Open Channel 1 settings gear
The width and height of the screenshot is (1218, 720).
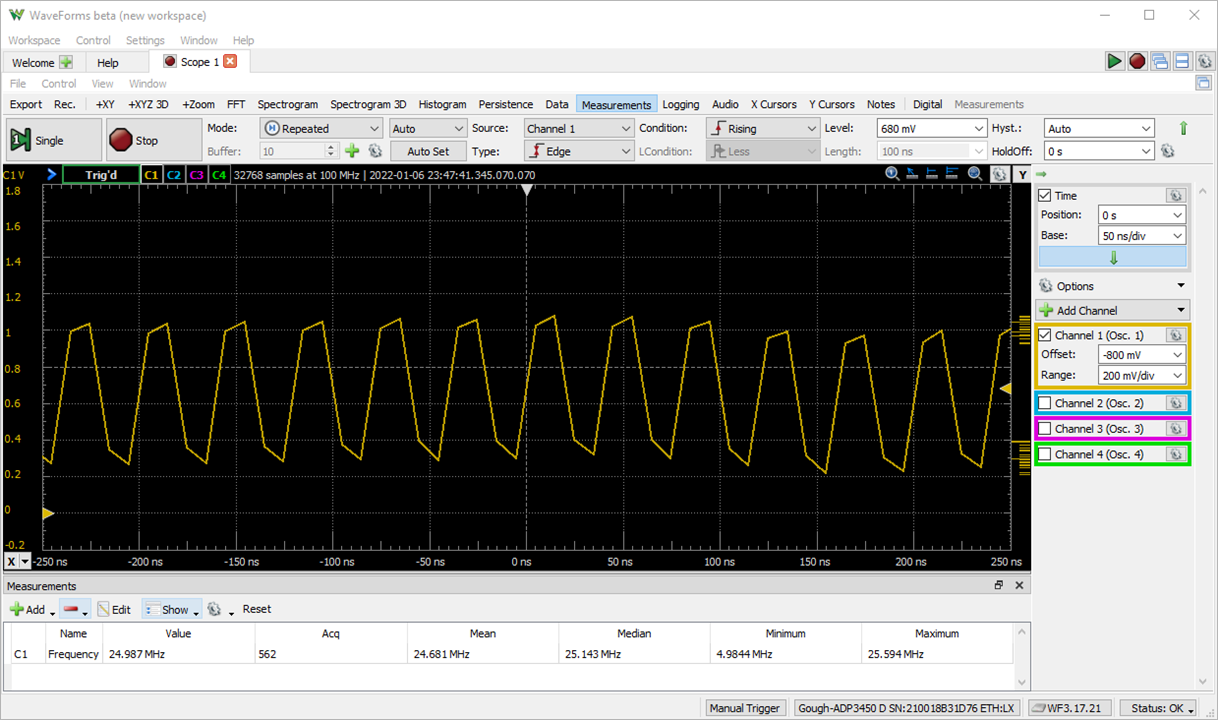[1176, 336]
